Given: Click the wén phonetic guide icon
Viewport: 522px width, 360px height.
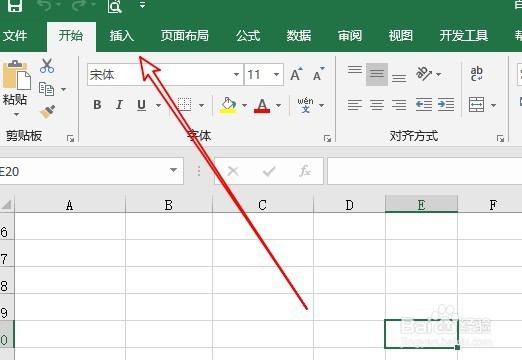Looking at the screenshot, I should (305, 105).
